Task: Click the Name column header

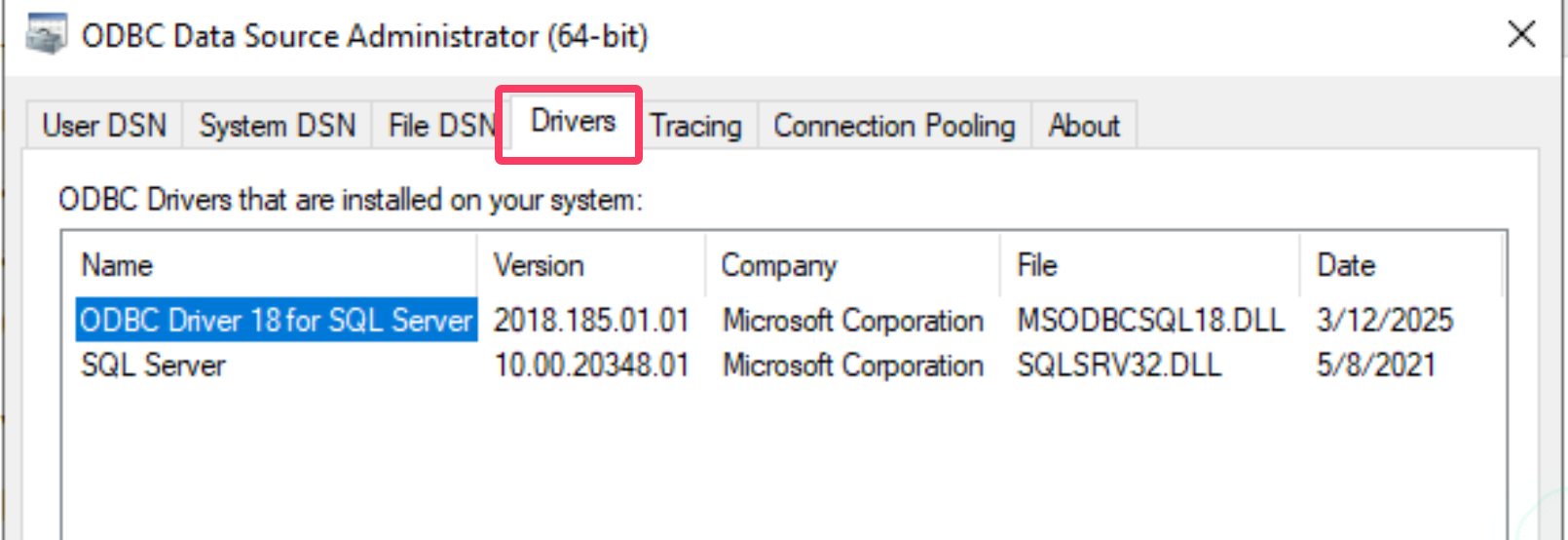Action: click(x=270, y=265)
